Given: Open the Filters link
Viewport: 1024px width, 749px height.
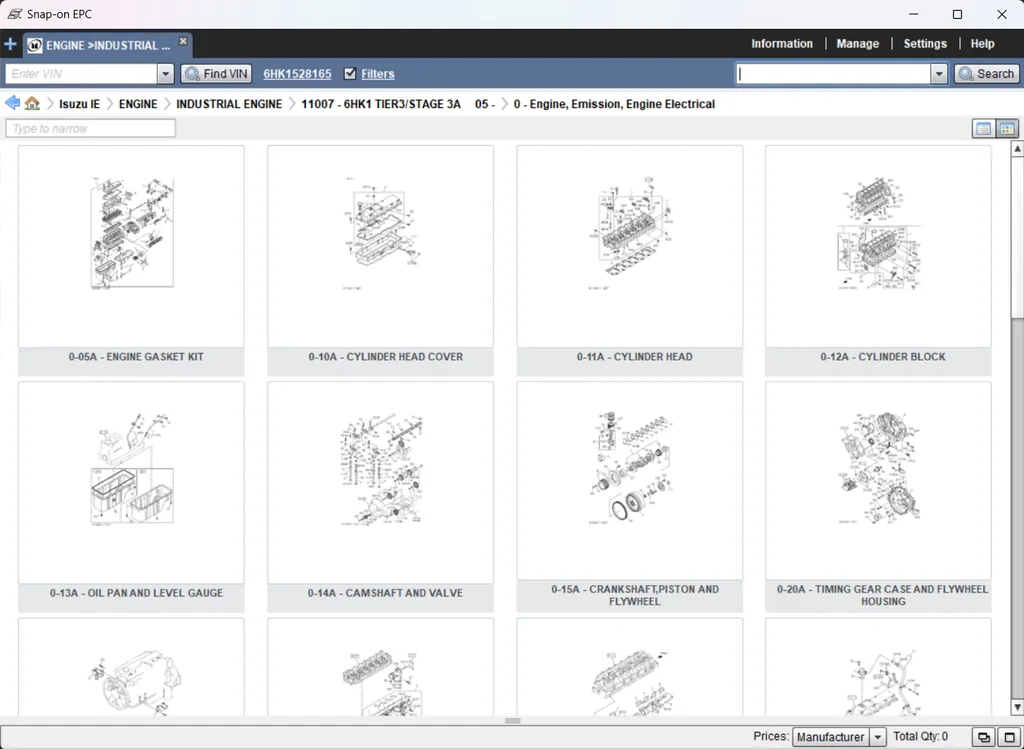Looking at the screenshot, I should pos(377,74).
